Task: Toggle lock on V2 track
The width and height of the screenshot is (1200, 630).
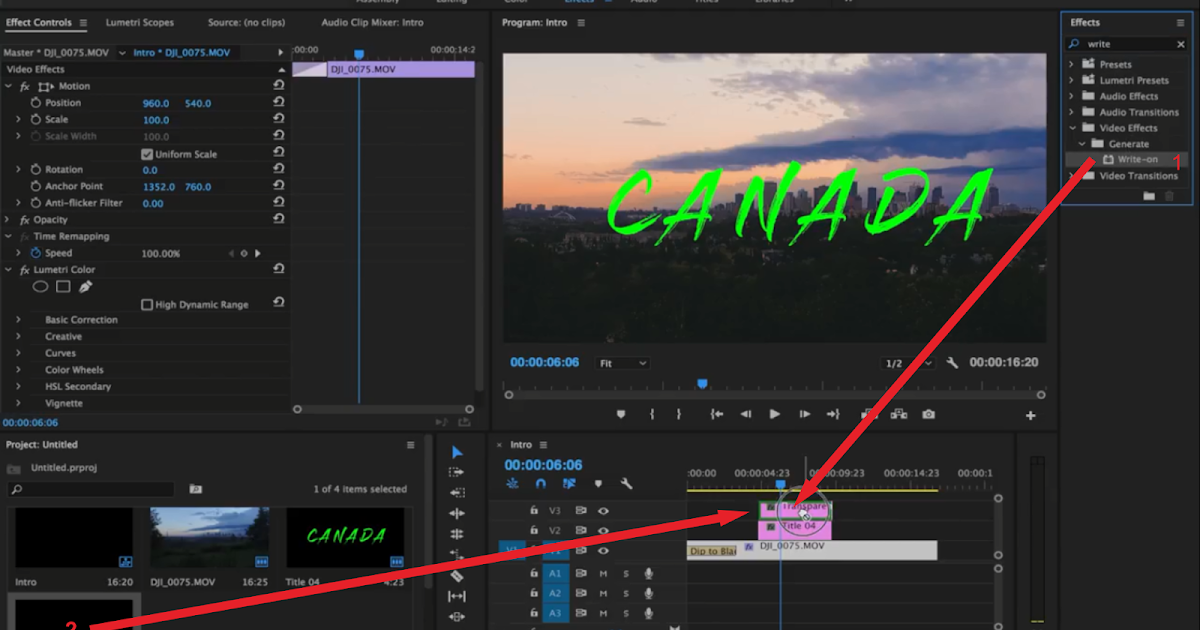Action: pyautogui.click(x=534, y=530)
